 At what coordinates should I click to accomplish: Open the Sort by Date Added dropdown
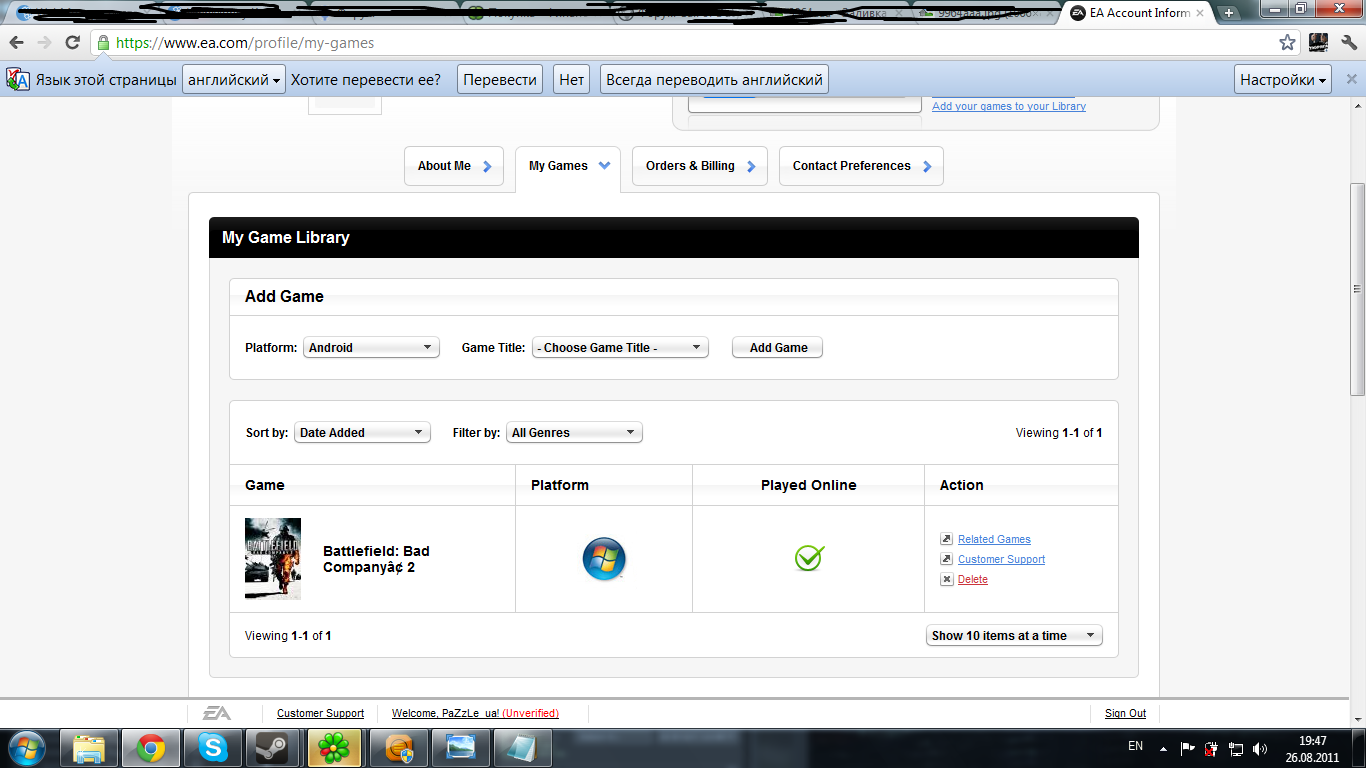coord(362,432)
